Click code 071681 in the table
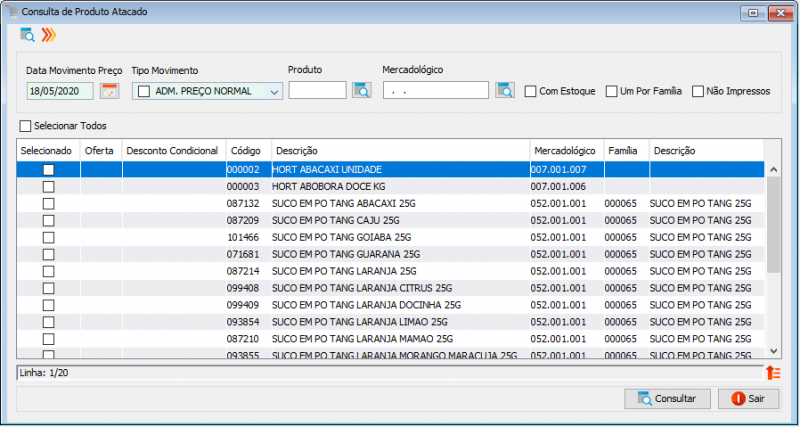 [x=243, y=255]
